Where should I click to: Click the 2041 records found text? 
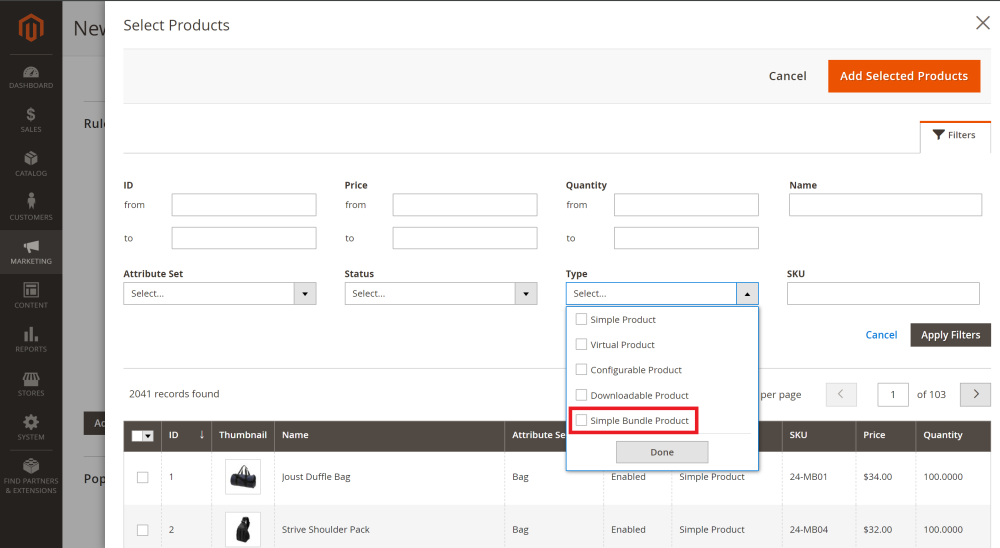coord(174,394)
